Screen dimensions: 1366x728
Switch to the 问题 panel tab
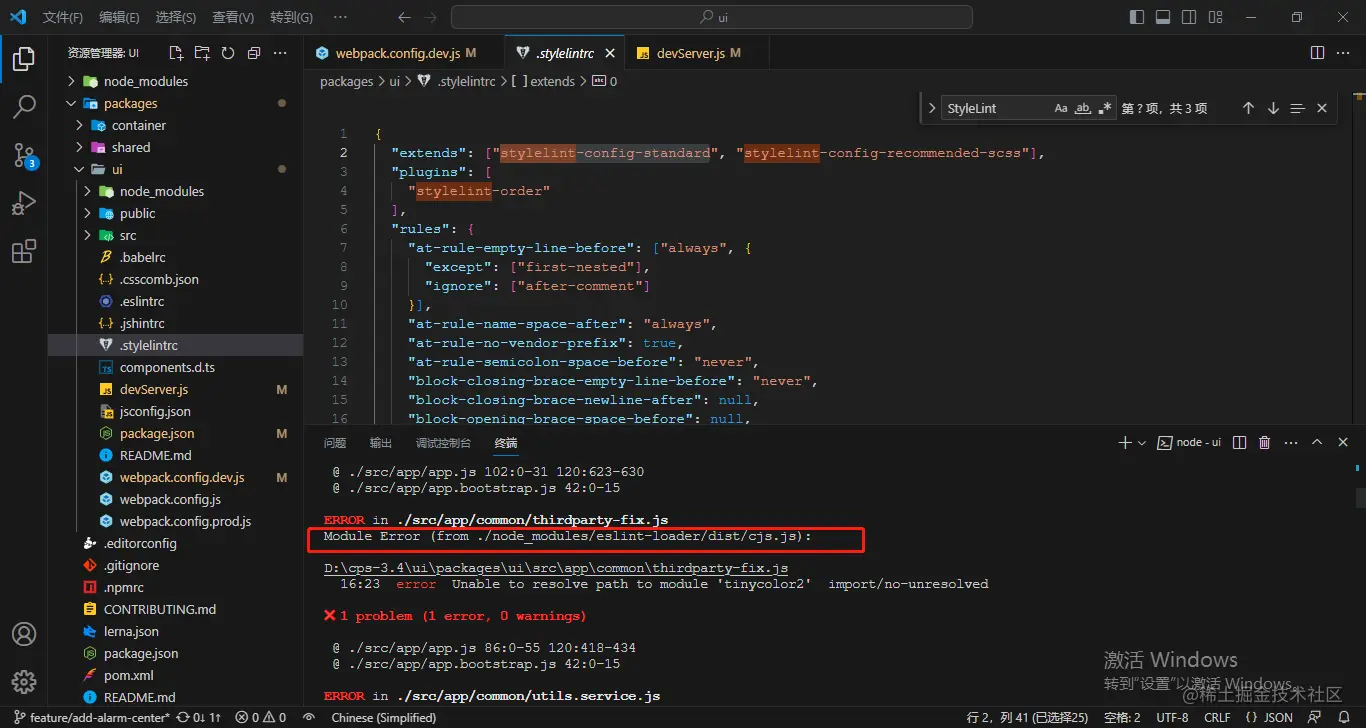[335, 442]
